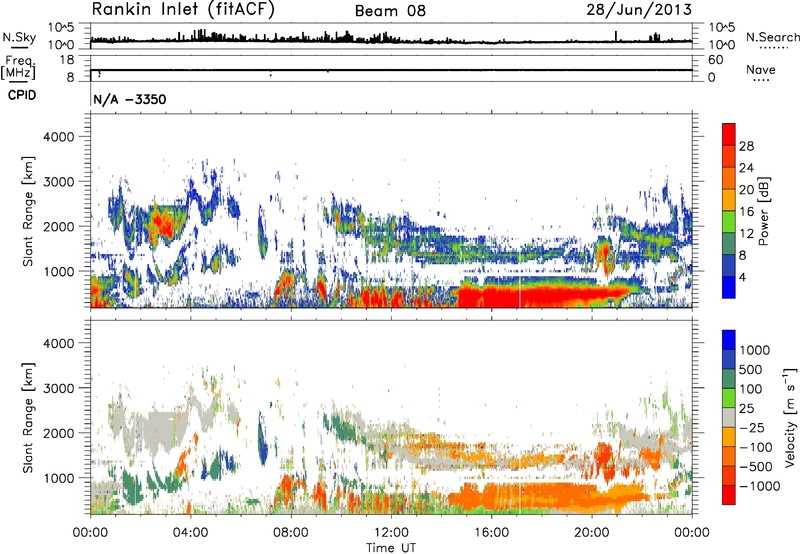The height and width of the screenshot is (554, 800).
Task: Select the '20' Power colorbar label
Action: coord(746,190)
